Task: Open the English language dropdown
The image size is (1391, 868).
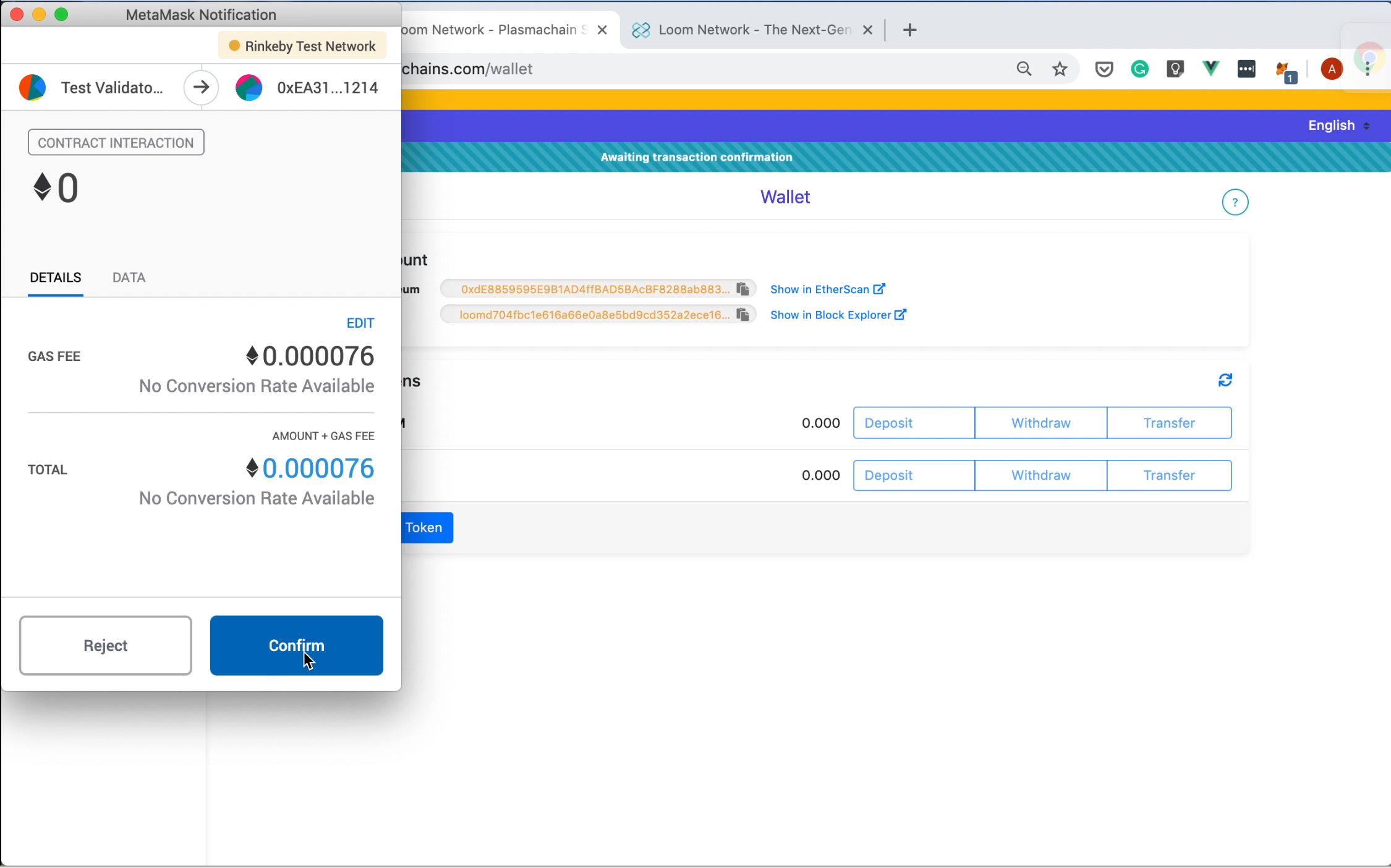Action: (1338, 126)
